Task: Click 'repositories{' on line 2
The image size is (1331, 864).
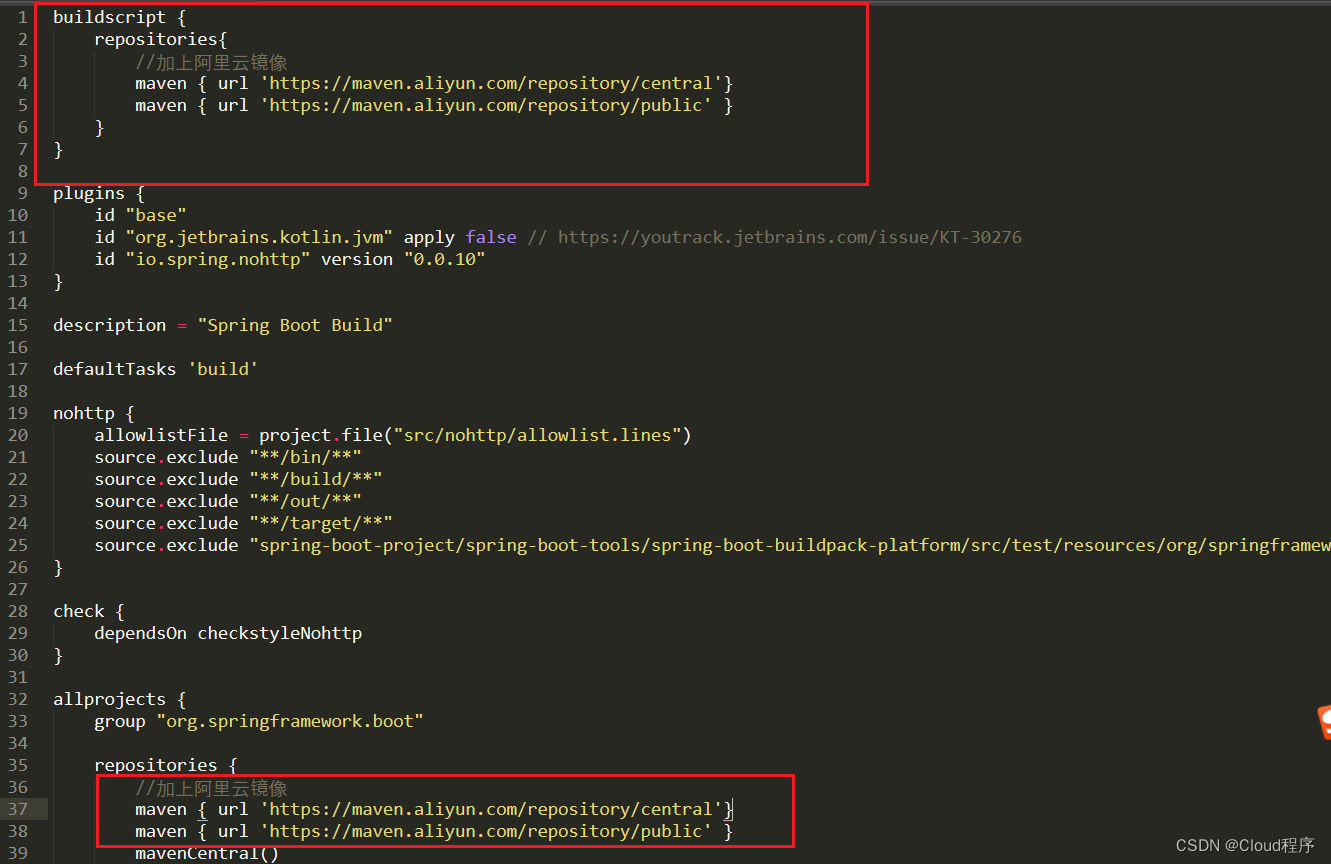Action: coord(161,39)
